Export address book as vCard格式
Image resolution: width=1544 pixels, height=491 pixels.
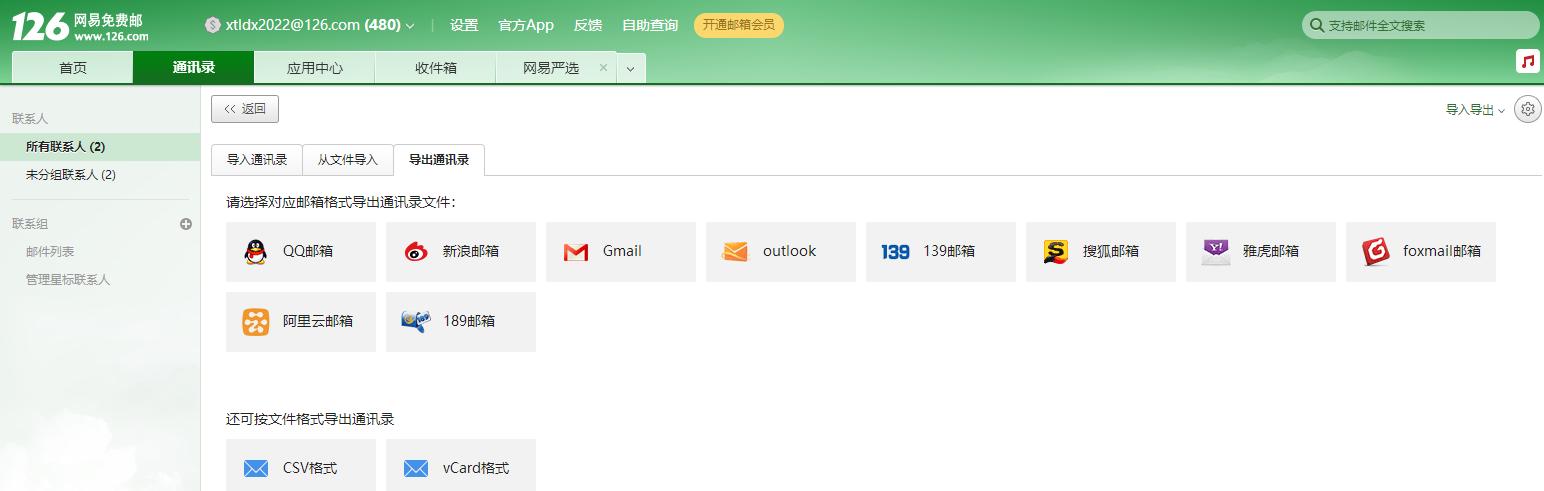(x=460, y=468)
